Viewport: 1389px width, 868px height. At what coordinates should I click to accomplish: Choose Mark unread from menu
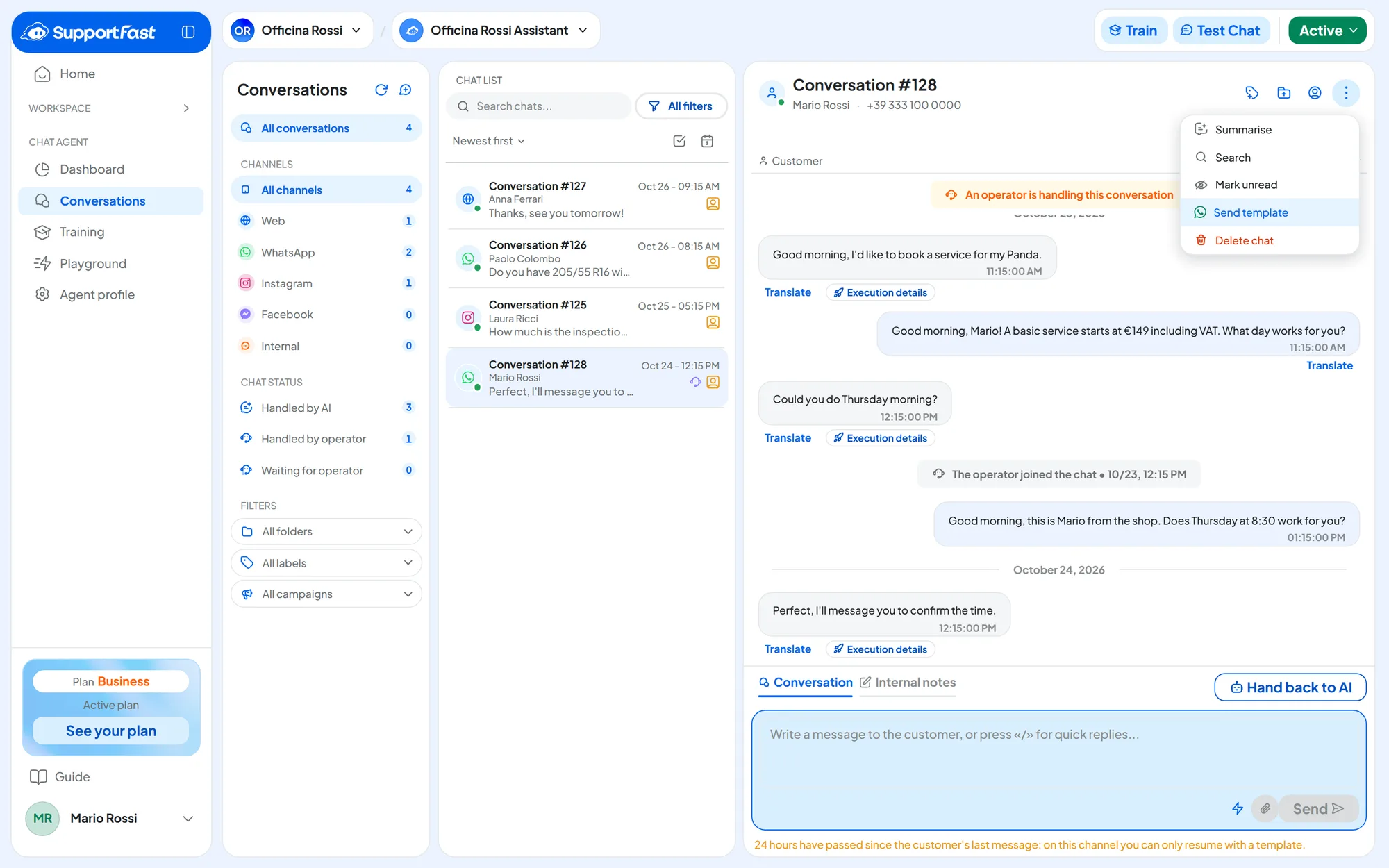pyautogui.click(x=1270, y=185)
